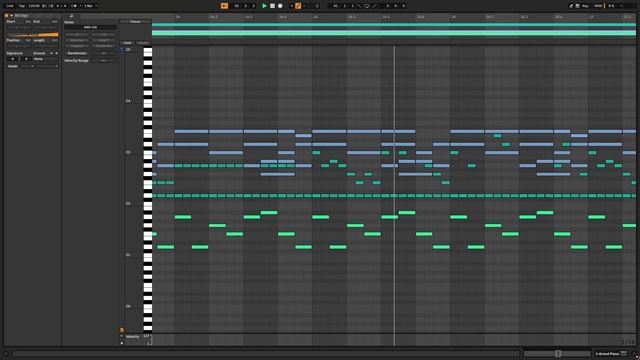Viewport: 640px width, 360px height.
Task: Click the A#0-C4 note range field
Action: click(90, 27)
